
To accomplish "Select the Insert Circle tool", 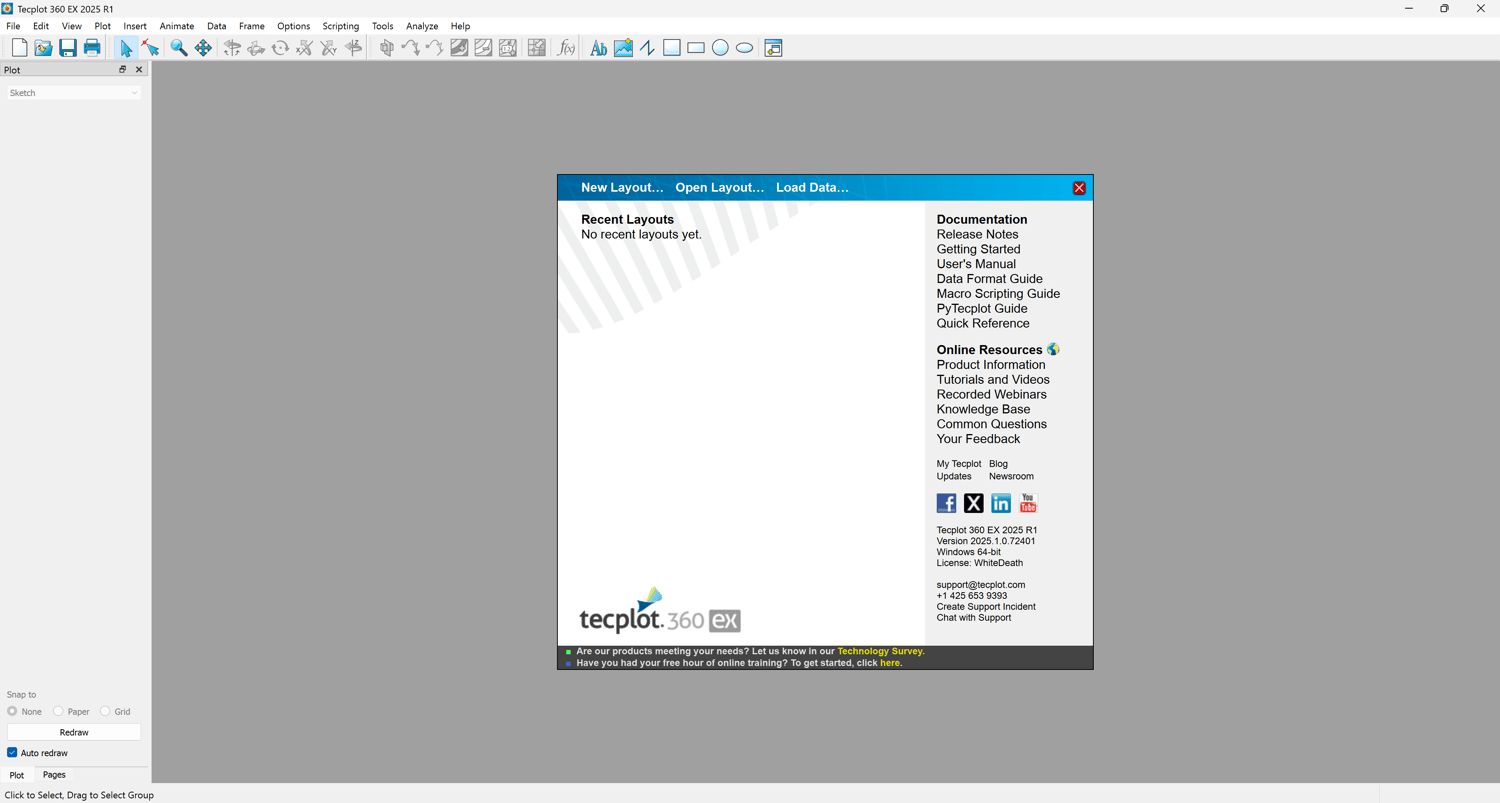I will [x=720, y=48].
